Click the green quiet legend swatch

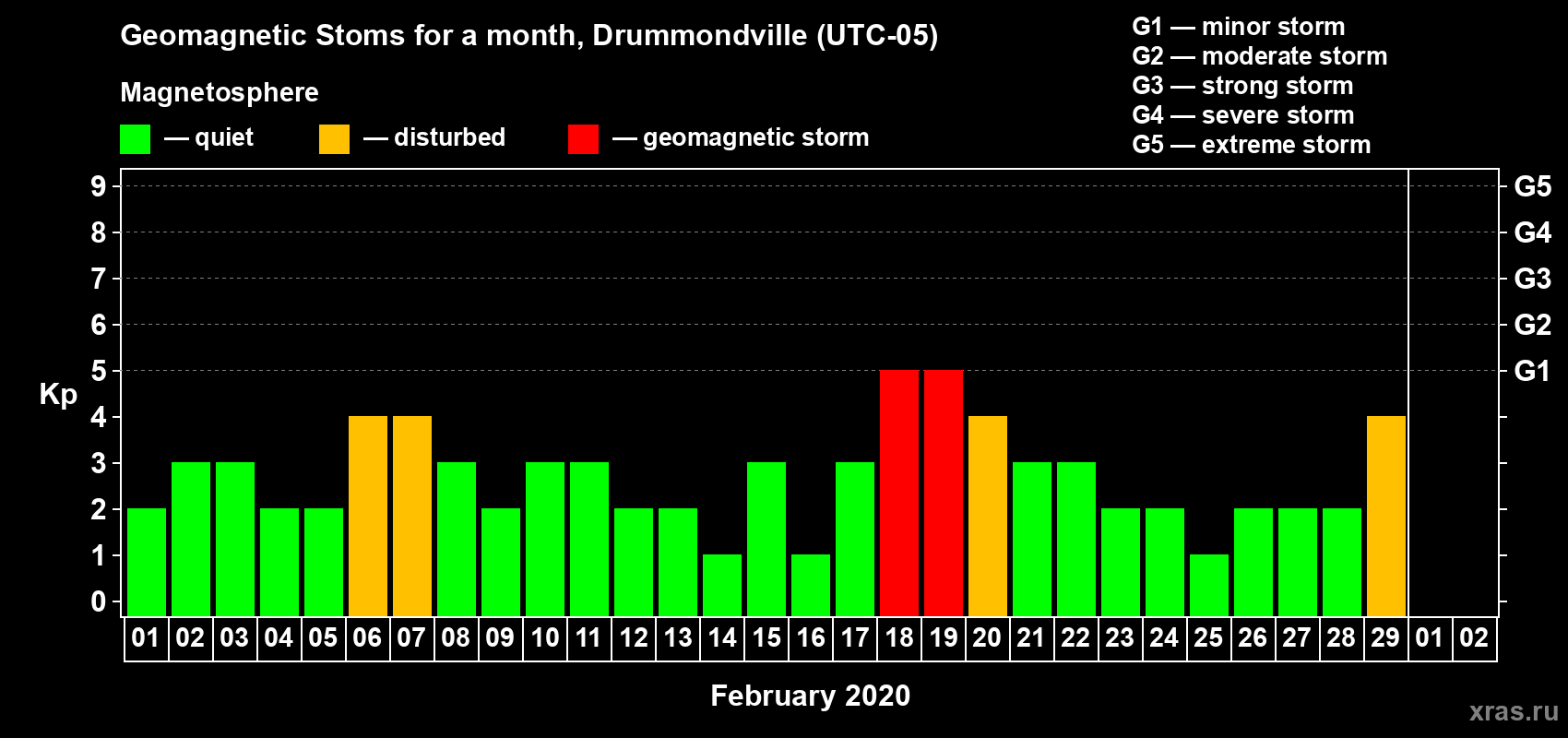pos(135,139)
